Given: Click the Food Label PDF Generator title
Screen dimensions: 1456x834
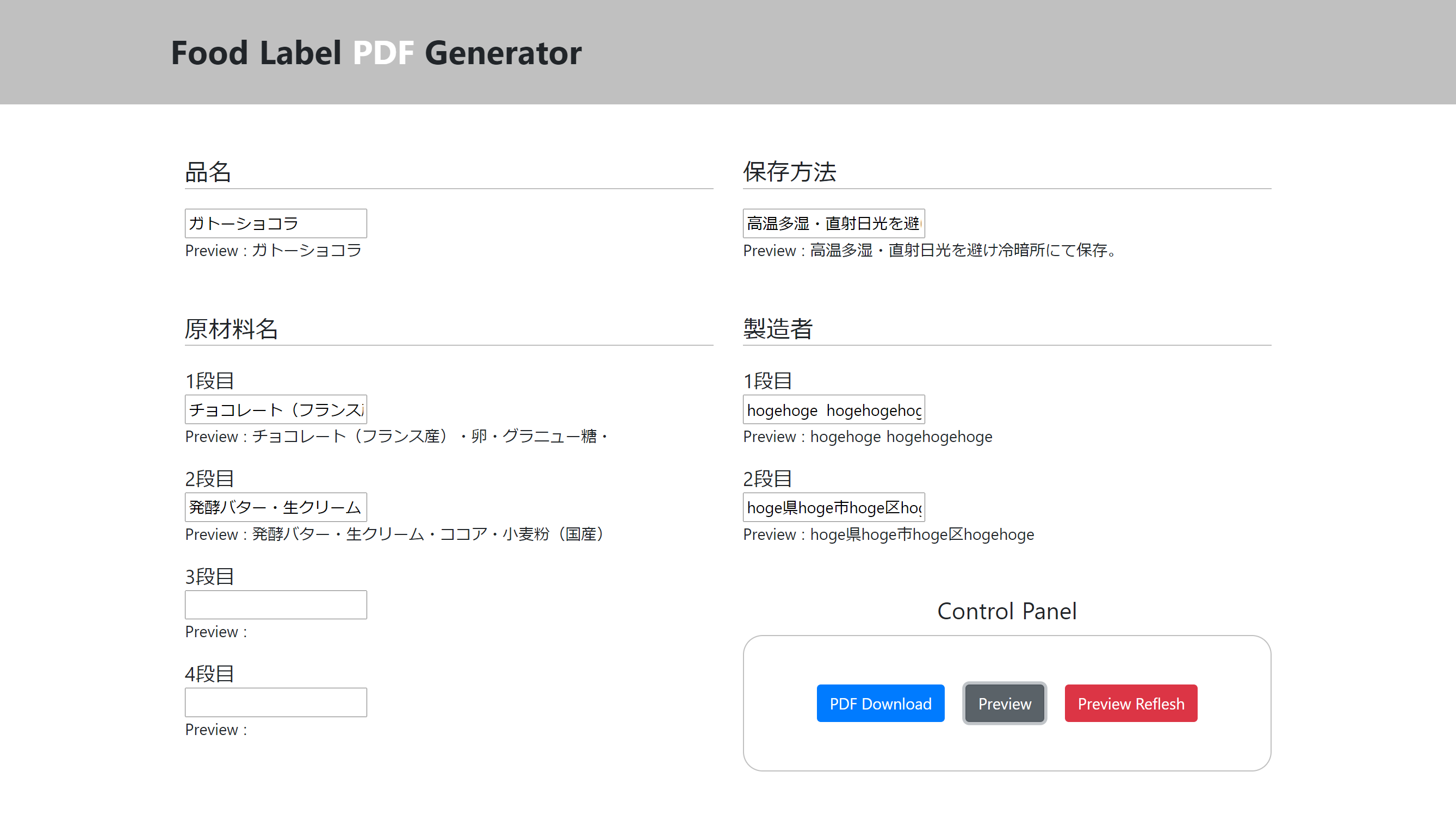Looking at the screenshot, I should pyautogui.click(x=376, y=53).
